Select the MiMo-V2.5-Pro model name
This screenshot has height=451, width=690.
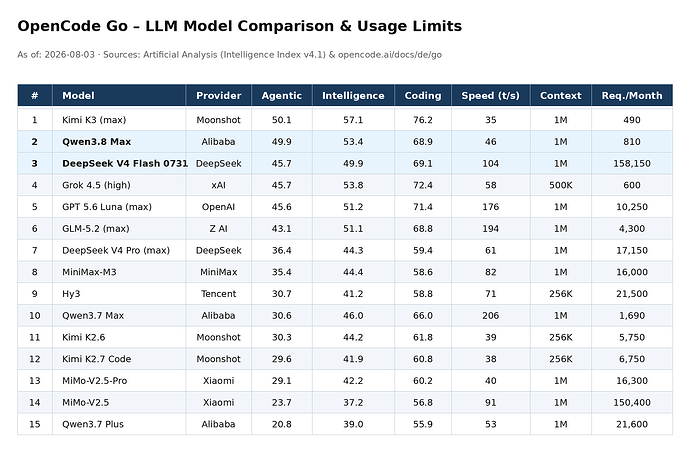(95, 381)
